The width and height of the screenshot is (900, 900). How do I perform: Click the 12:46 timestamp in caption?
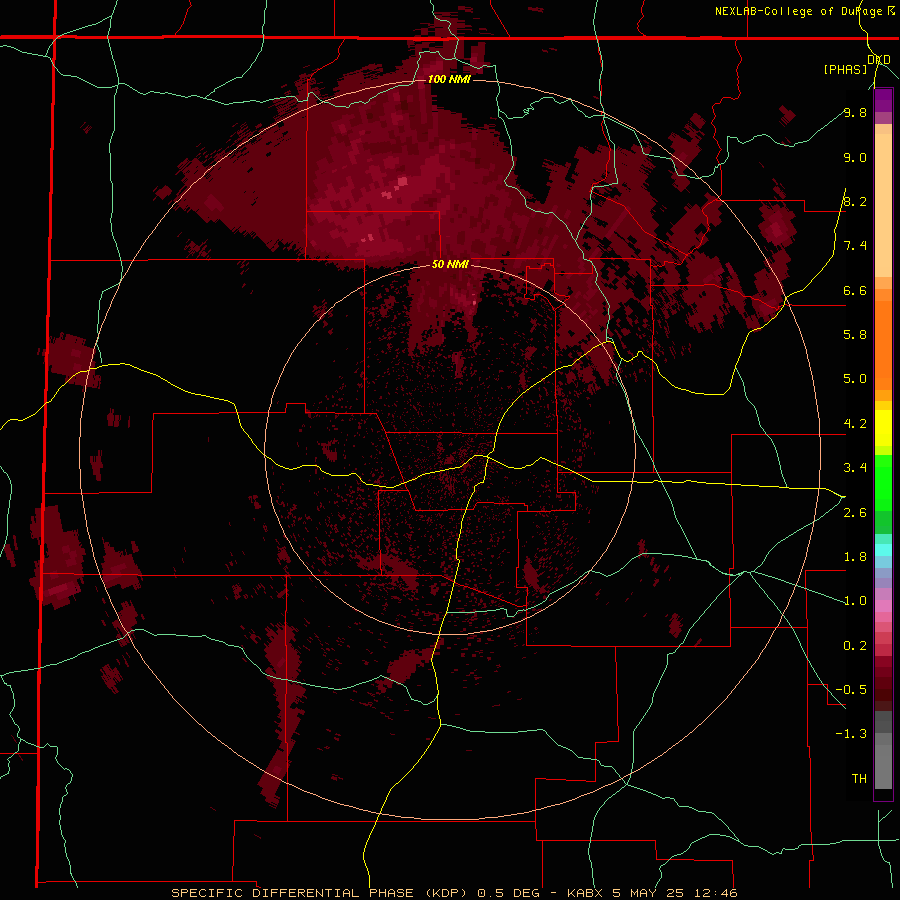[715, 893]
